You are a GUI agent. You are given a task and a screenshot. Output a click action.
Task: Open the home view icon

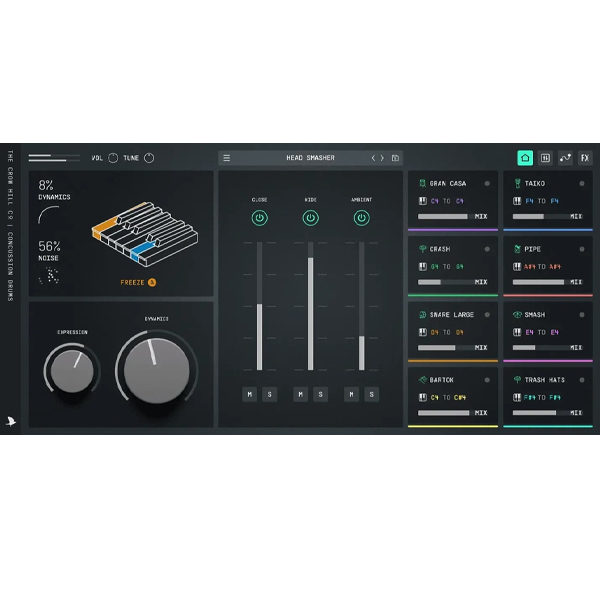point(525,158)
